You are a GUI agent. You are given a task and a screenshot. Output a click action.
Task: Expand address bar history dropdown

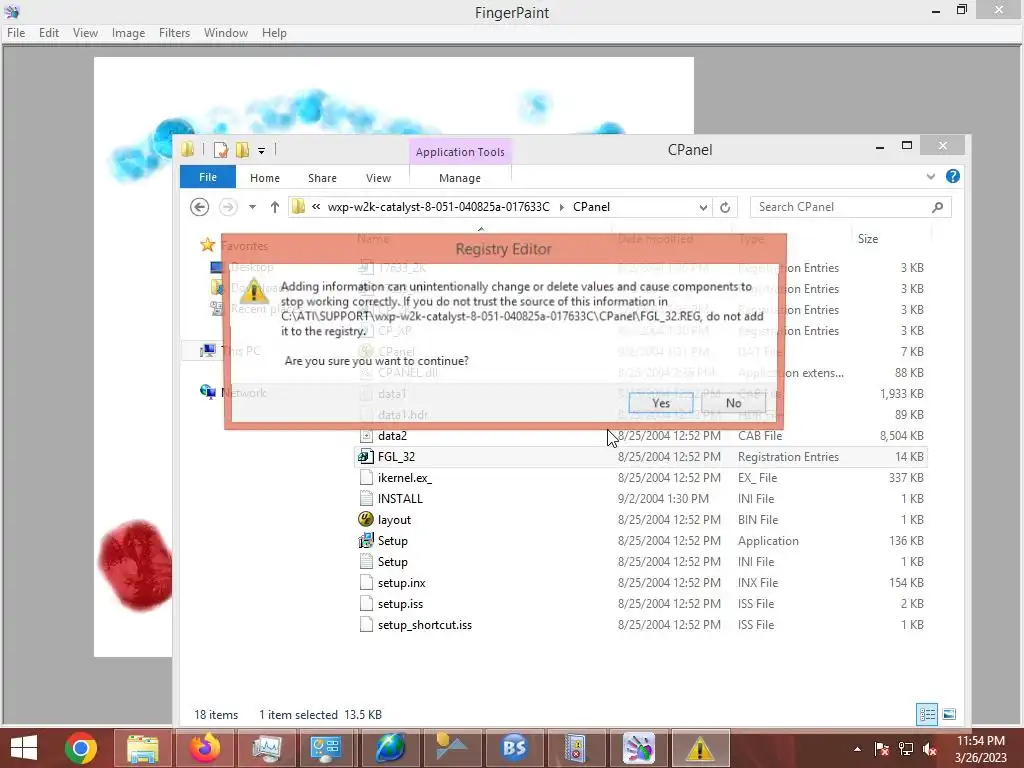(703, 207)
